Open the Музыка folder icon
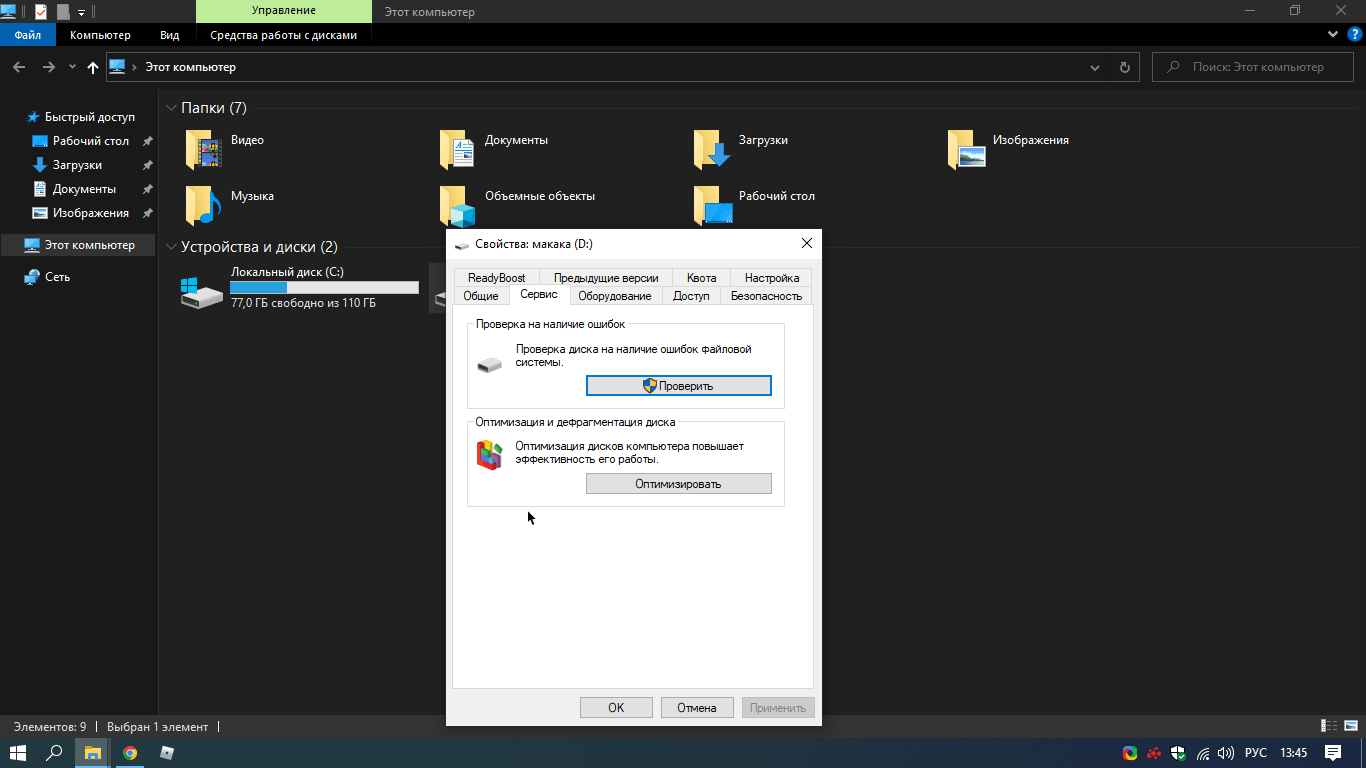The image size is (1366, 768). pos(204,206)
